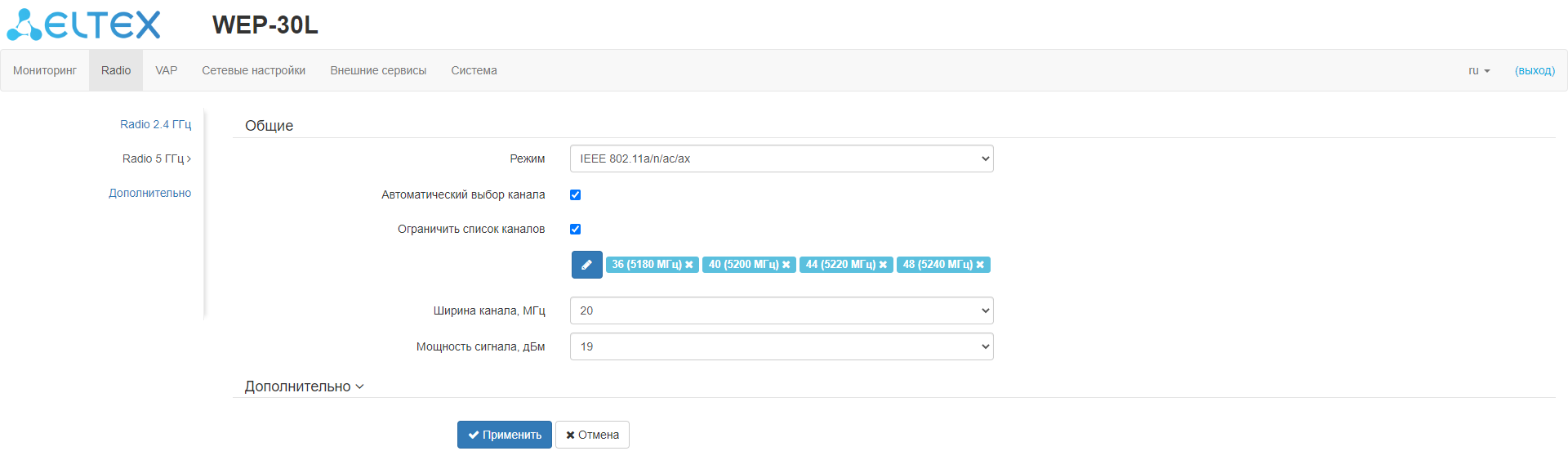Open the VAP tab

[x=167, y=70]
